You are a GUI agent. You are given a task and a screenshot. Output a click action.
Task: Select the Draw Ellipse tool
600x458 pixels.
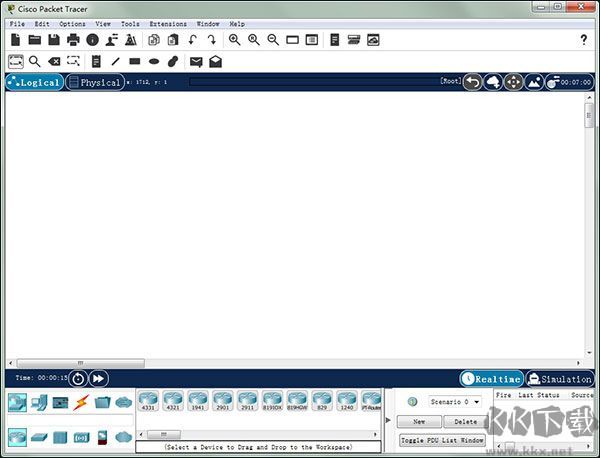tap(154, 62)
